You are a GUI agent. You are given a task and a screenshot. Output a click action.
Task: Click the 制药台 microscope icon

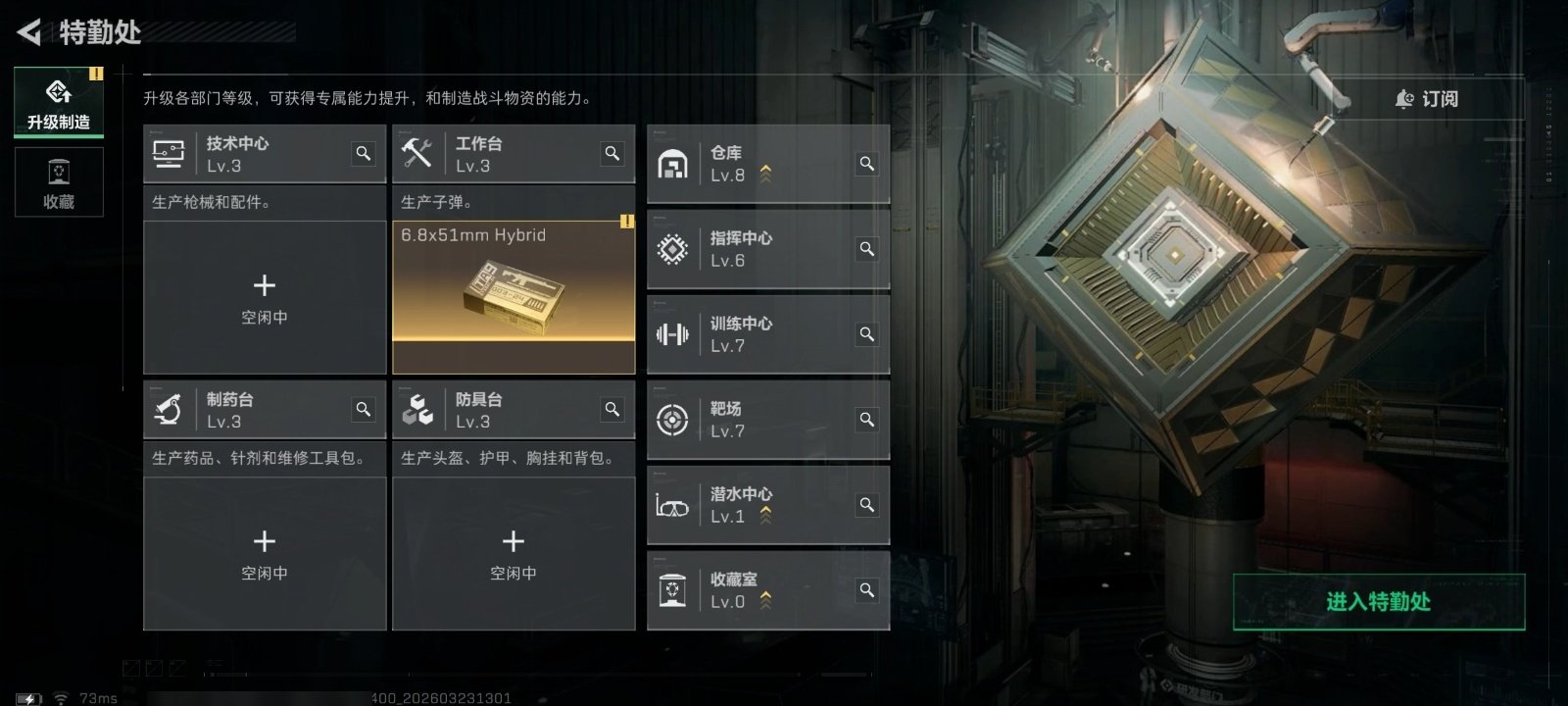169,410
